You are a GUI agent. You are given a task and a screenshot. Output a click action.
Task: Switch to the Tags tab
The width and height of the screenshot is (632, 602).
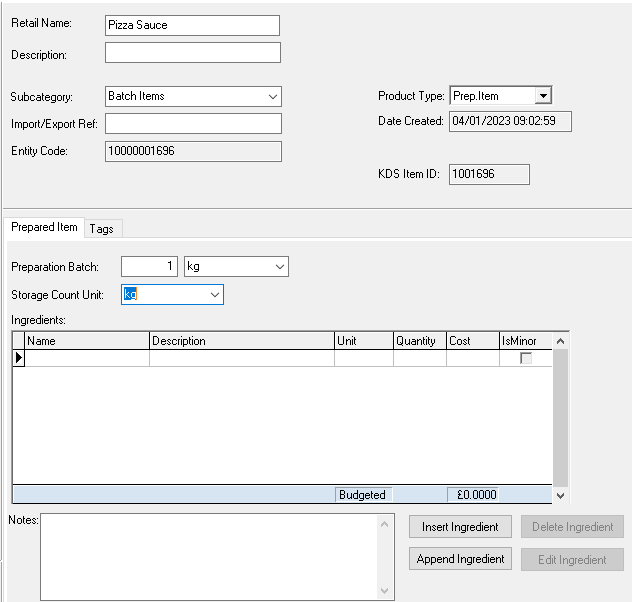click(101, 229)
